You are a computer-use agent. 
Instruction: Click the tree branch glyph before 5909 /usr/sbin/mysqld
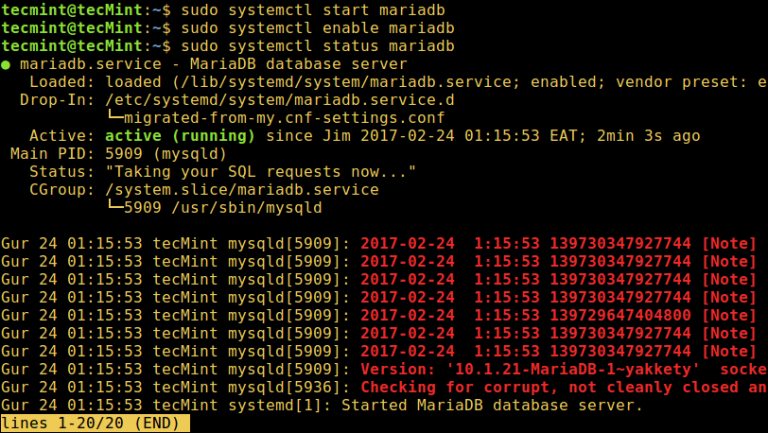click(115, 208)
